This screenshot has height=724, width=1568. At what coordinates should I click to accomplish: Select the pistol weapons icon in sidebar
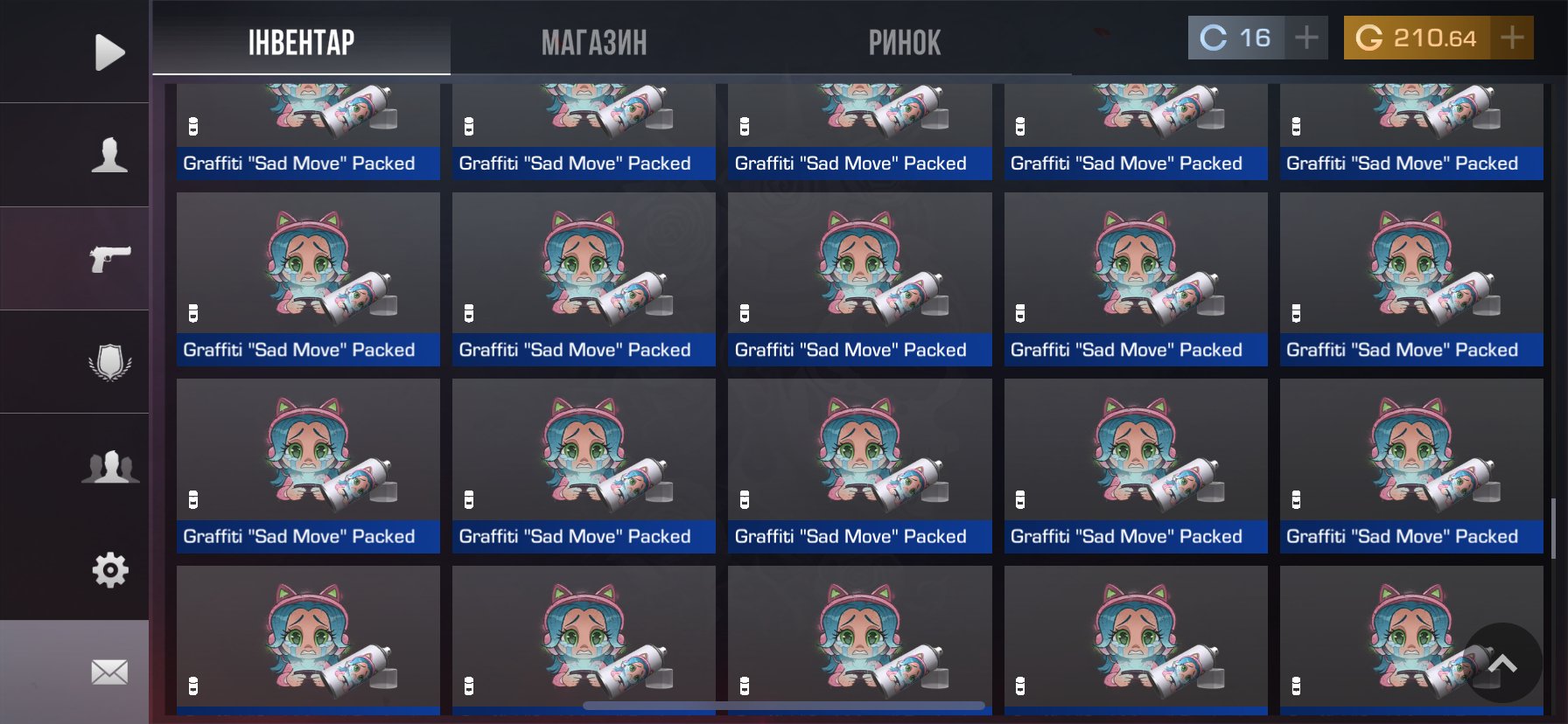(x=110, y=258)
